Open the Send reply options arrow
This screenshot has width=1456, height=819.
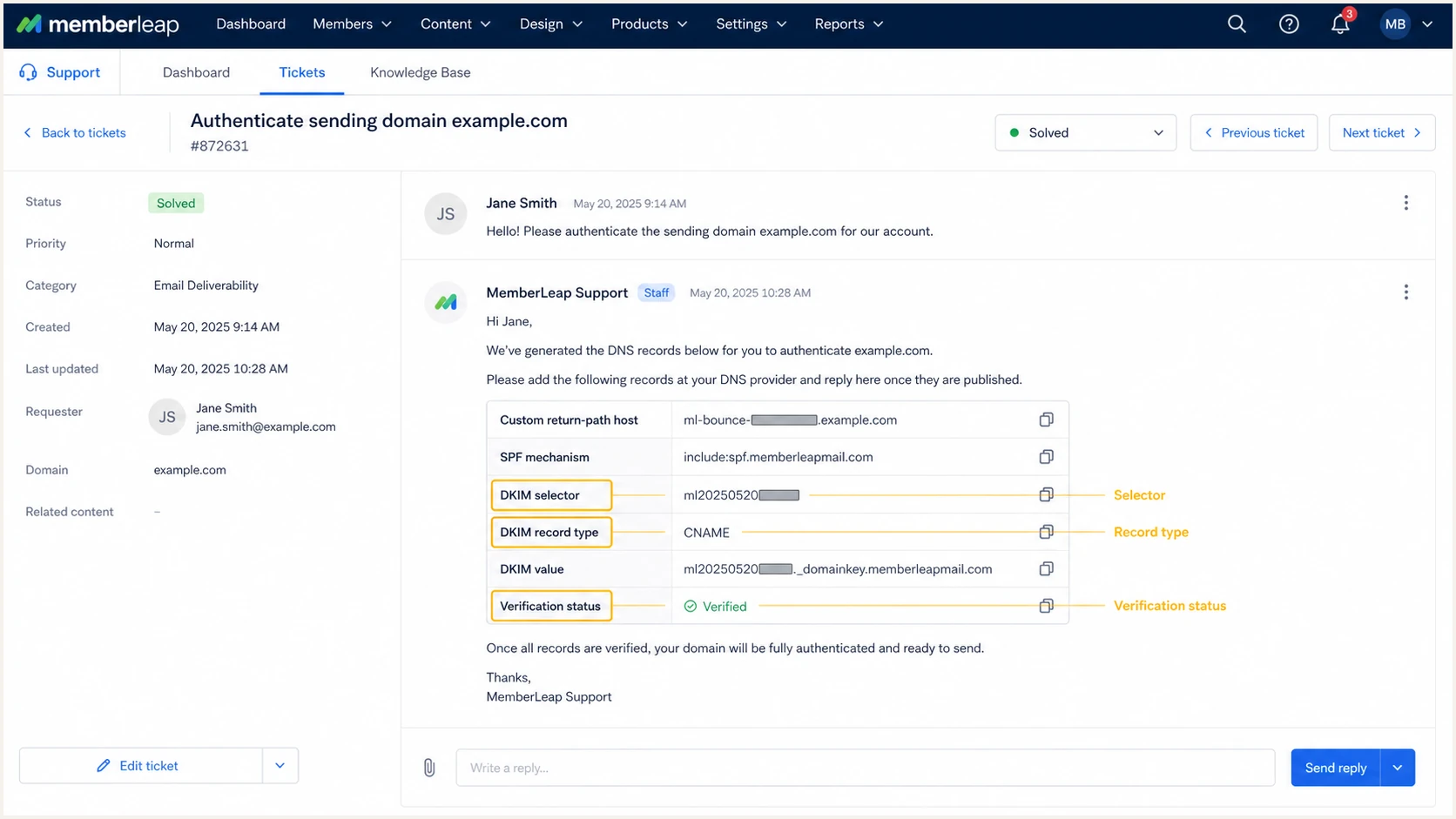click(x=1398, y=768)
